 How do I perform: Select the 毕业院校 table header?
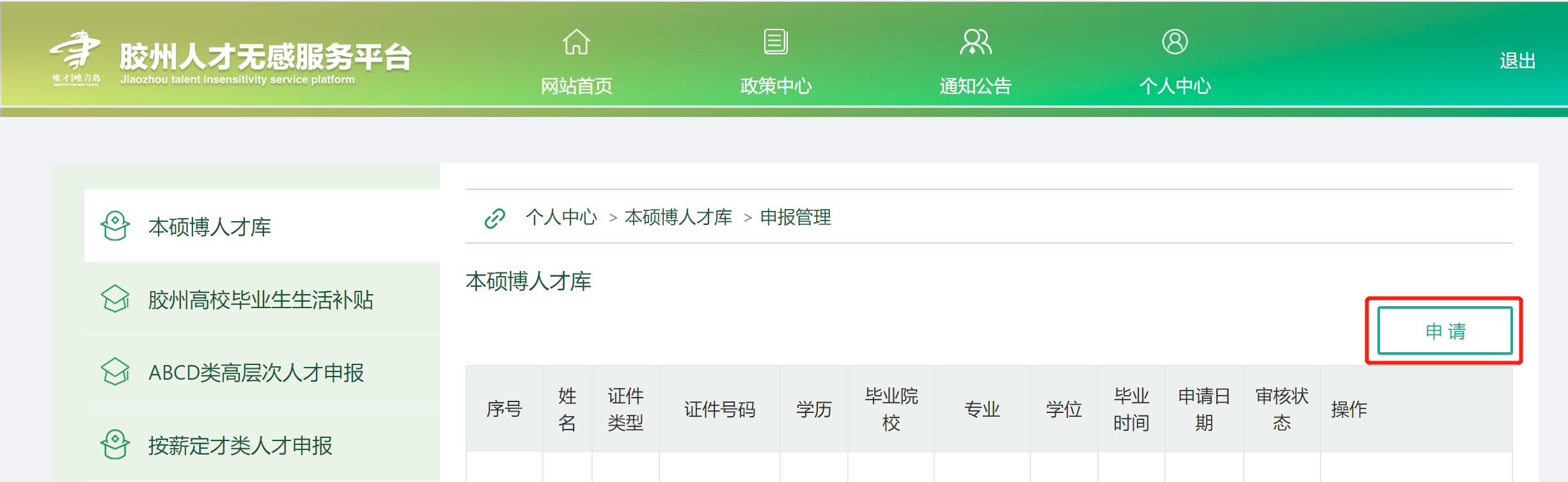click(891, 409)
